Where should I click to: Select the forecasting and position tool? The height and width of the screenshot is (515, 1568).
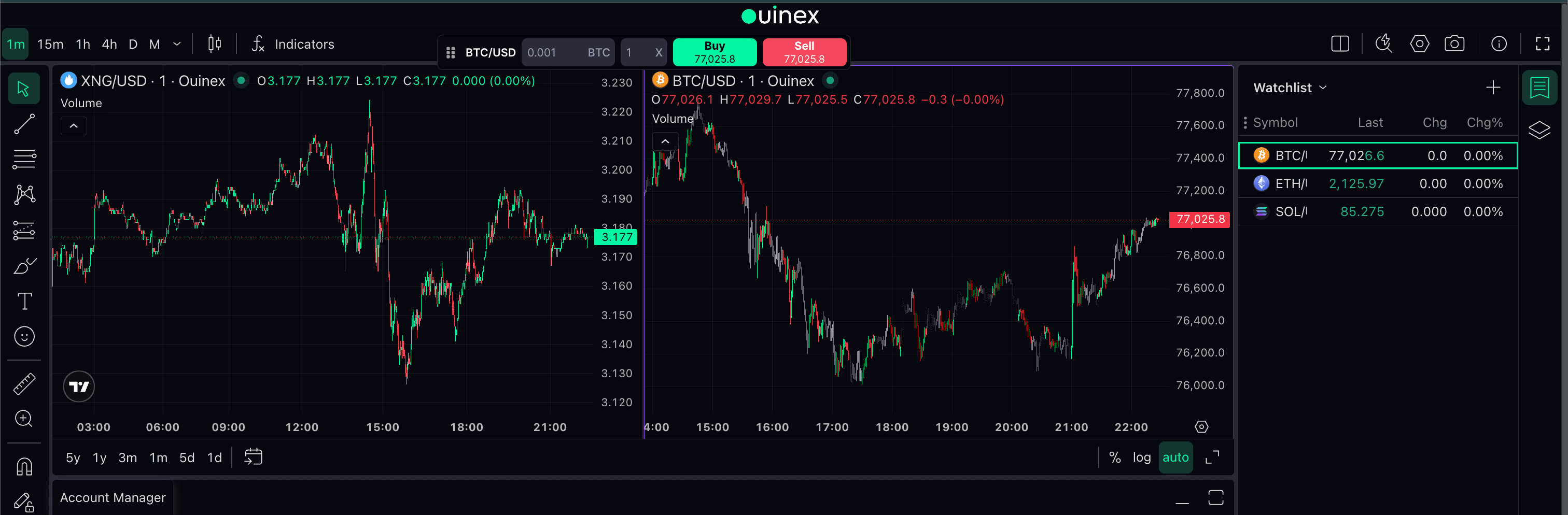24,231
